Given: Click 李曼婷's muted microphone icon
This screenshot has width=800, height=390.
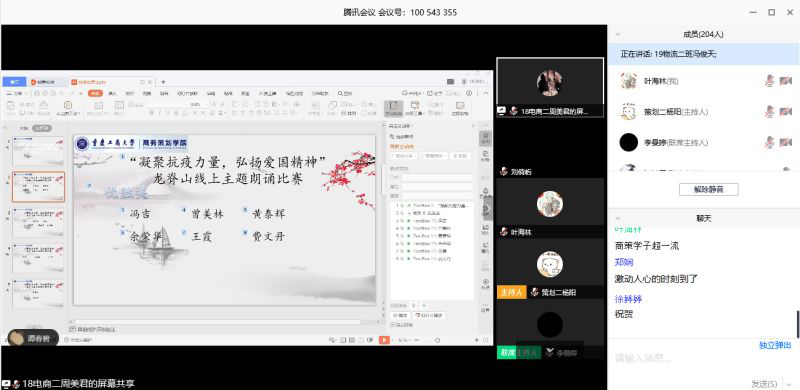Looking at the screenshot, I should point(769,142).
